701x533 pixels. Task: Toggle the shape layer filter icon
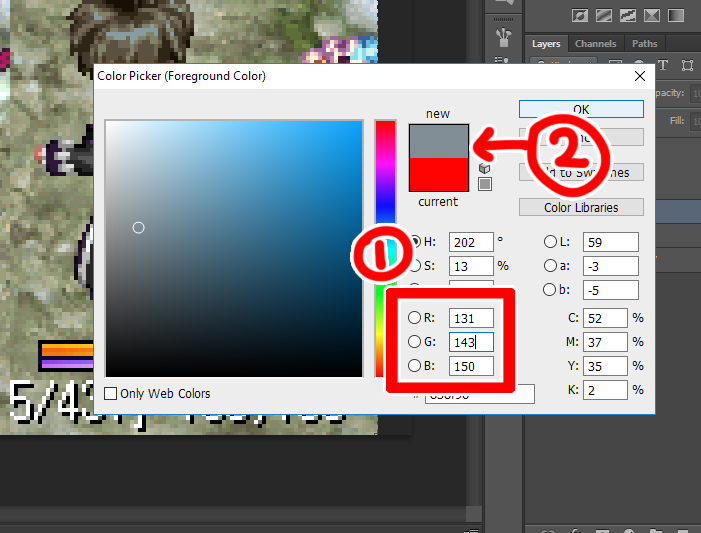688,66
